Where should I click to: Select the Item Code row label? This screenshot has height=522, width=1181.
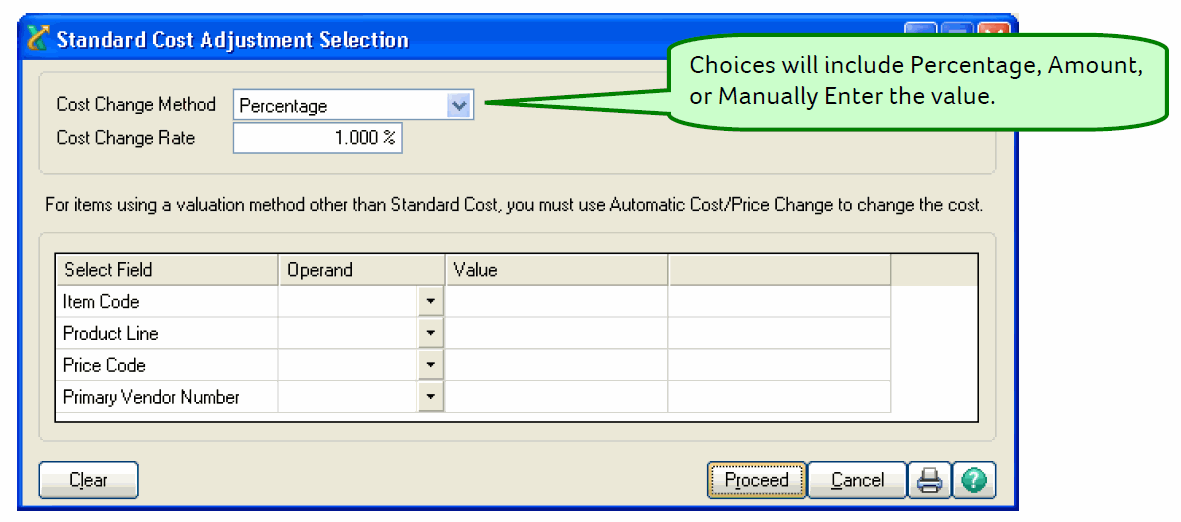101,301
